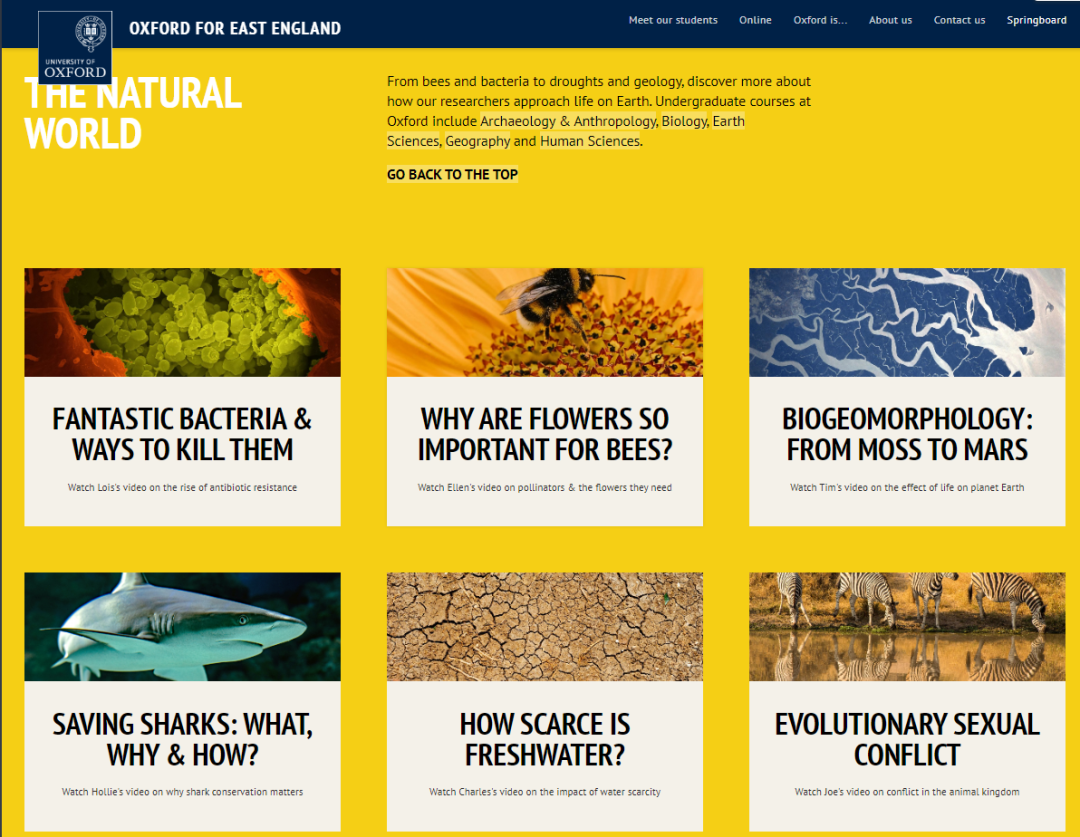Open the Biology course link
Viewport: 1080px width, 837px height.
click(x=685, y=121)
